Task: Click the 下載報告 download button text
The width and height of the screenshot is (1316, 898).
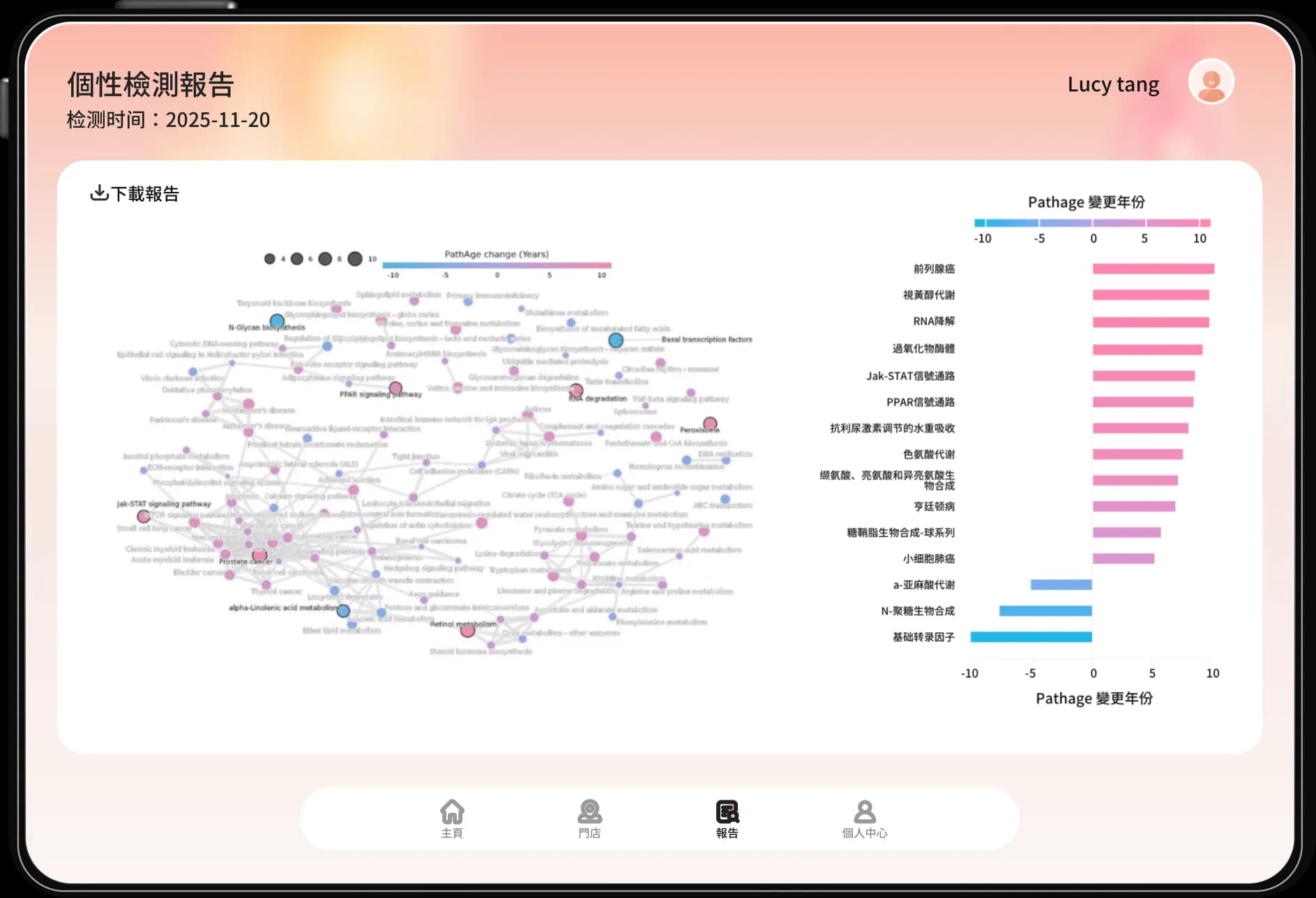Action: [x=145, y=194]
